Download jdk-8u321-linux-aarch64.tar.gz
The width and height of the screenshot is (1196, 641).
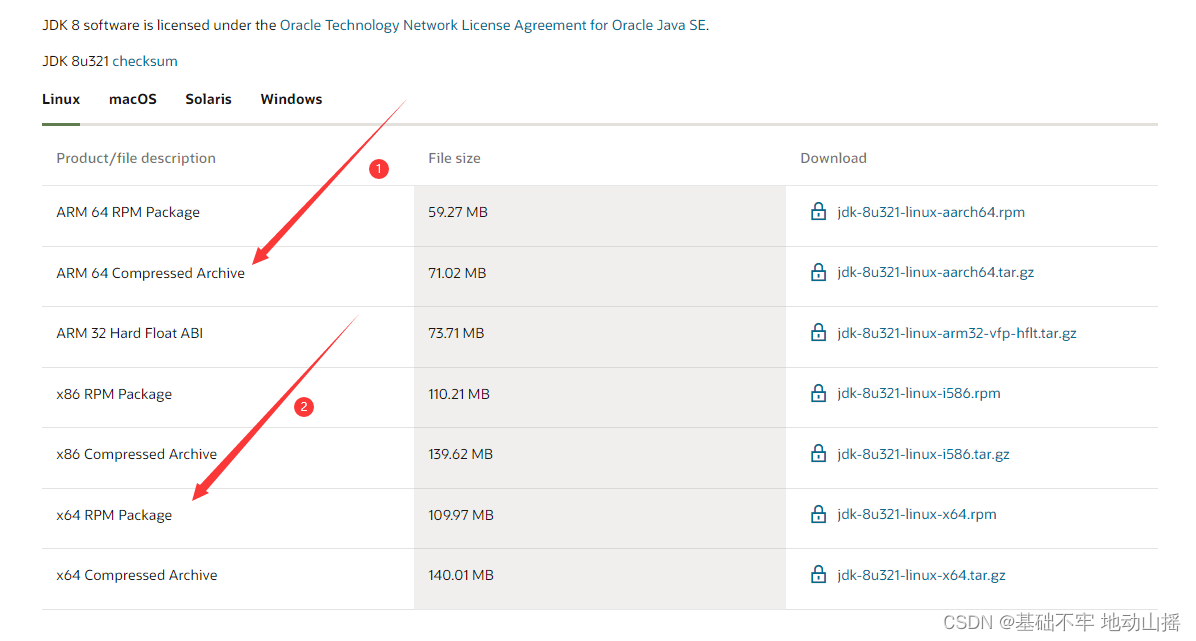click(935, 272)
